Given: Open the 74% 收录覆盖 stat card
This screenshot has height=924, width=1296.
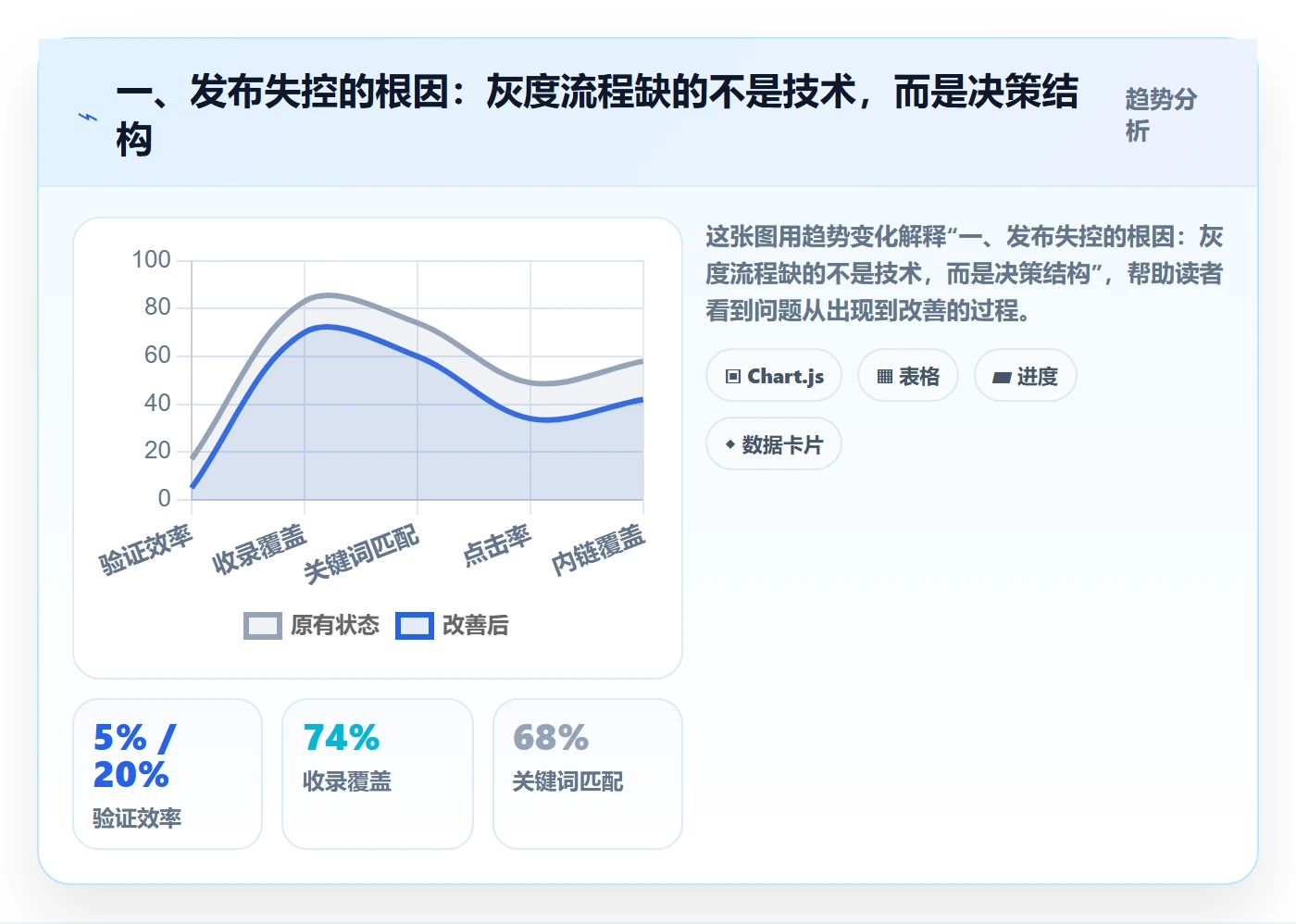Looking at the screenshot, I should 378,774.
